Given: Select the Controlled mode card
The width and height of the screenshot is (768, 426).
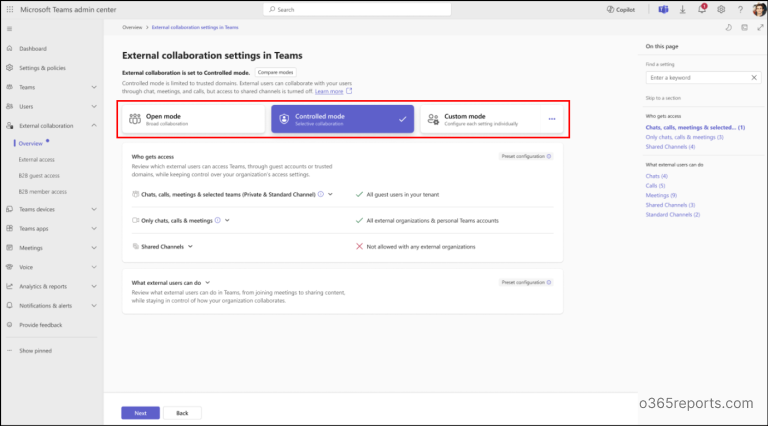Looking at the screenshot, I should 342,119.
